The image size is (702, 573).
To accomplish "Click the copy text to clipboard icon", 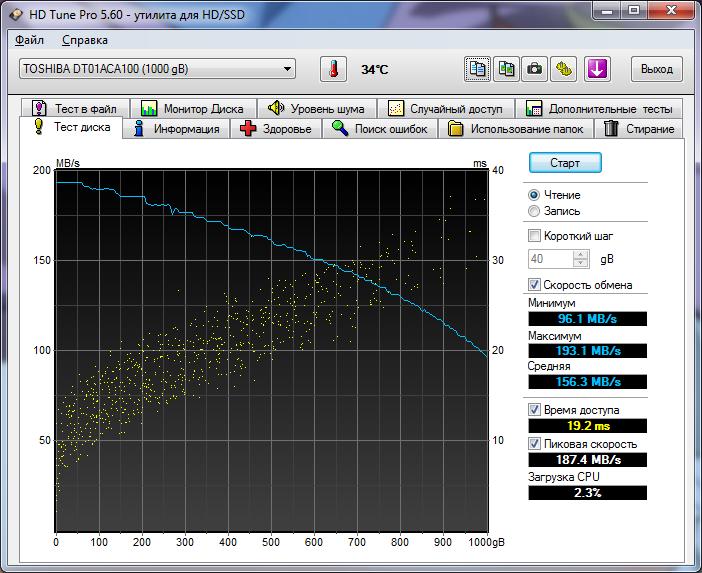I will 478,69.
